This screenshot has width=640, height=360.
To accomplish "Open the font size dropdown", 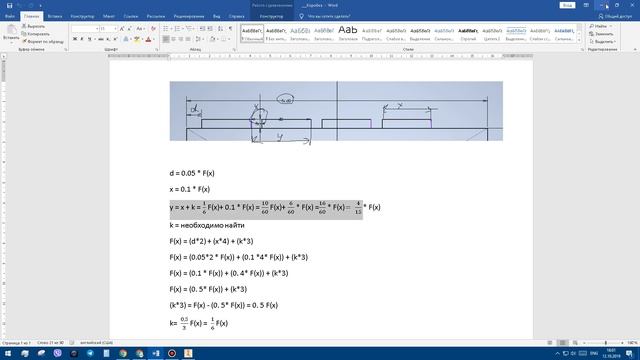I will [x=116, y=29].
